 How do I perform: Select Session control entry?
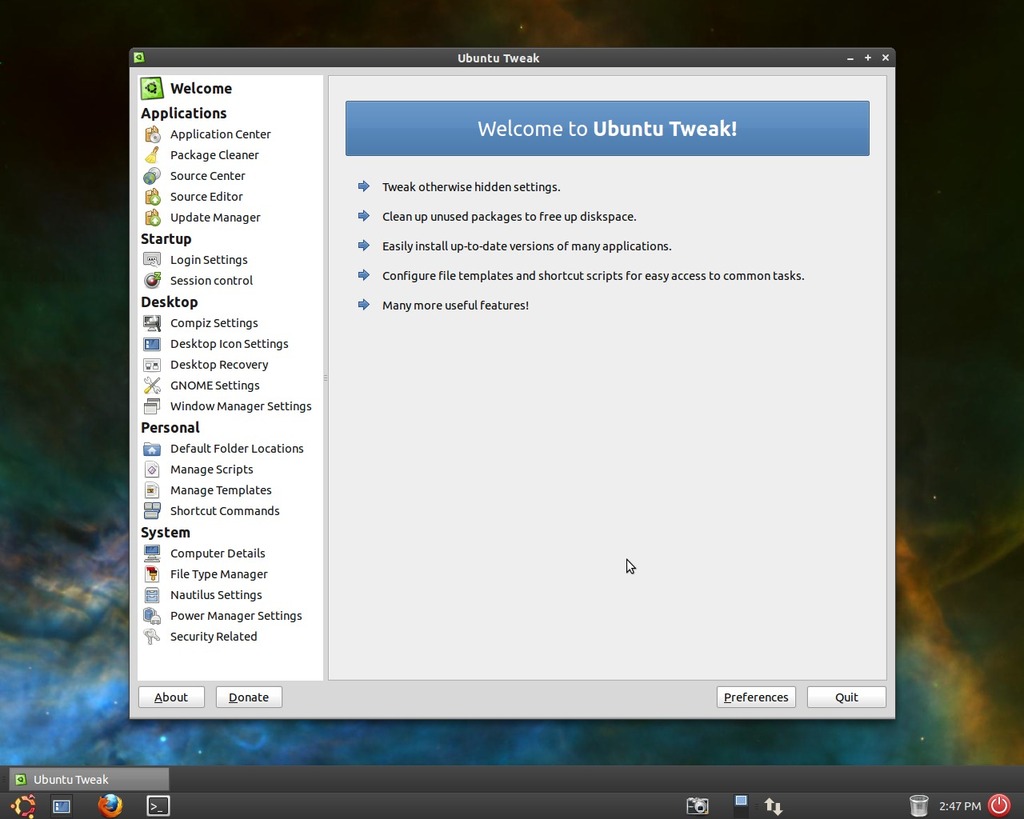tap(211, 281)
